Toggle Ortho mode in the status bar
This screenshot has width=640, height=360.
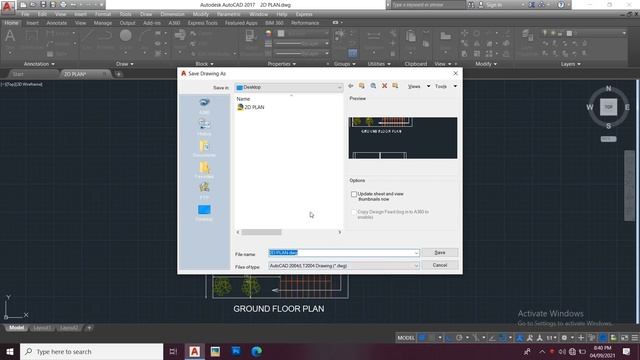pos(449,338)
